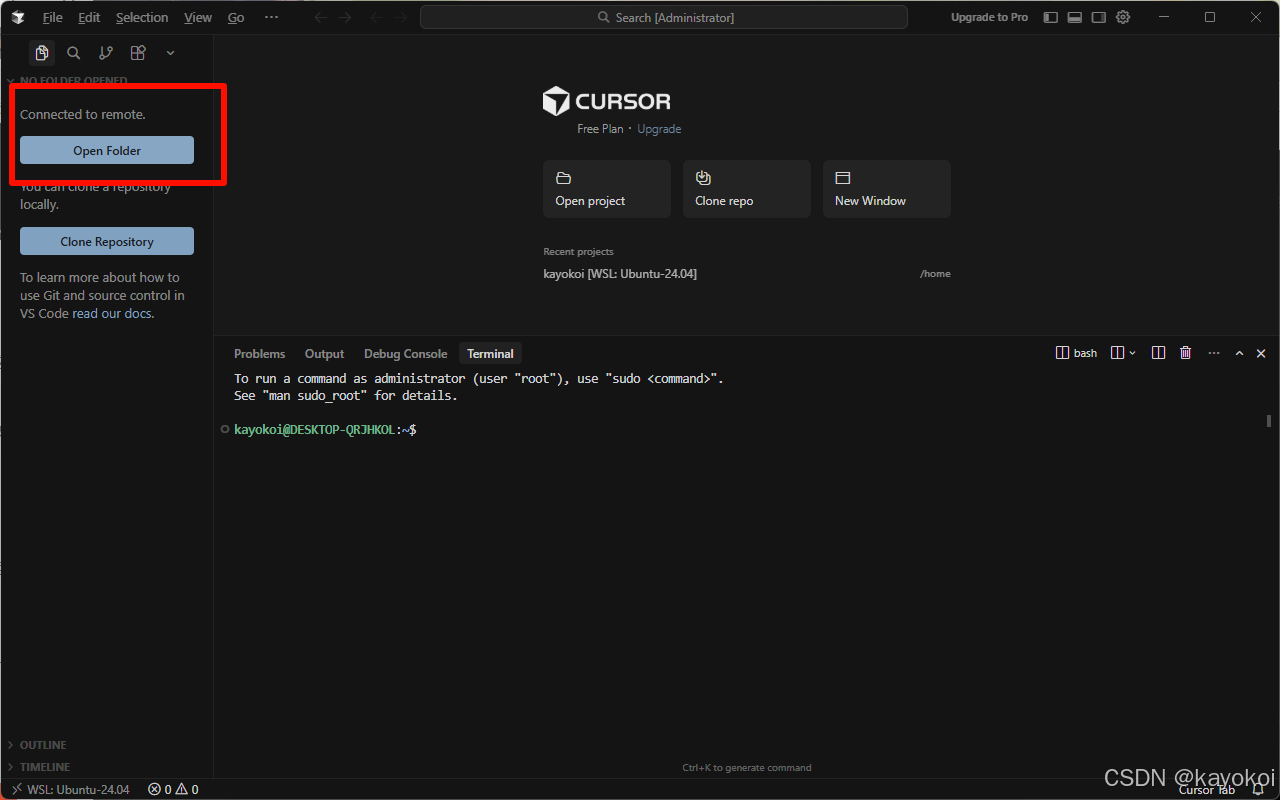The width and height of the screenshot is (1280, 800).
Task: Open recent project kayokoi [WSL: Ubuntu-24.04]
Action: (x=620, y=274)
